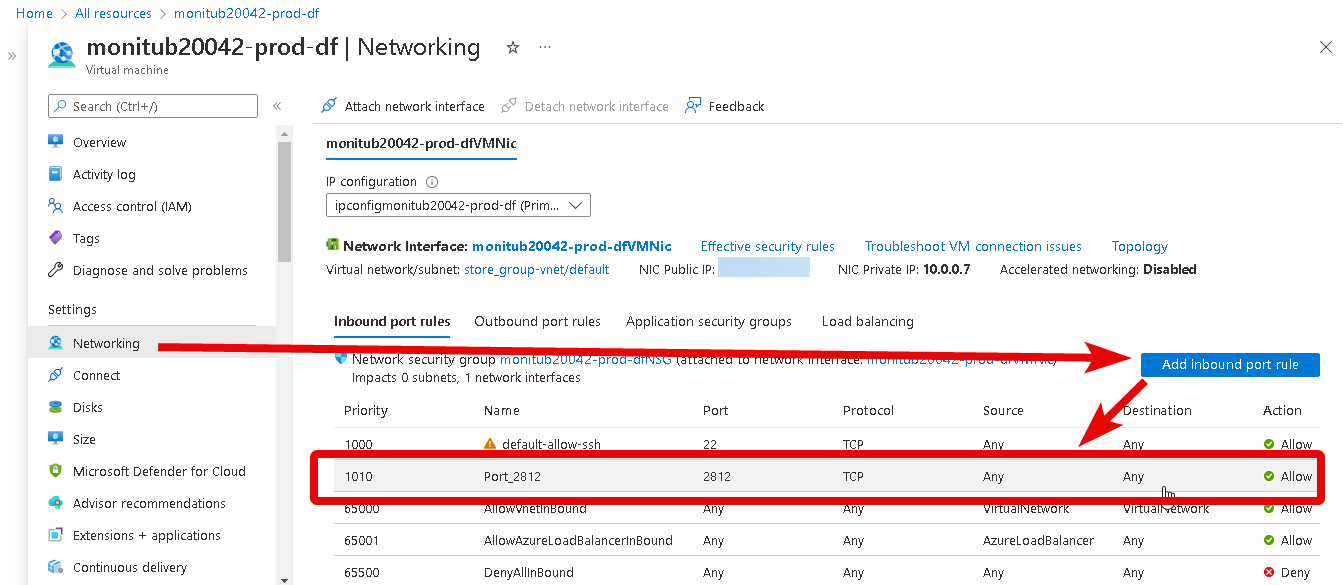Image resolution: width=1343 pixels, height=585 pixels.
Task: Open the Topology link
Action: 1140,246
